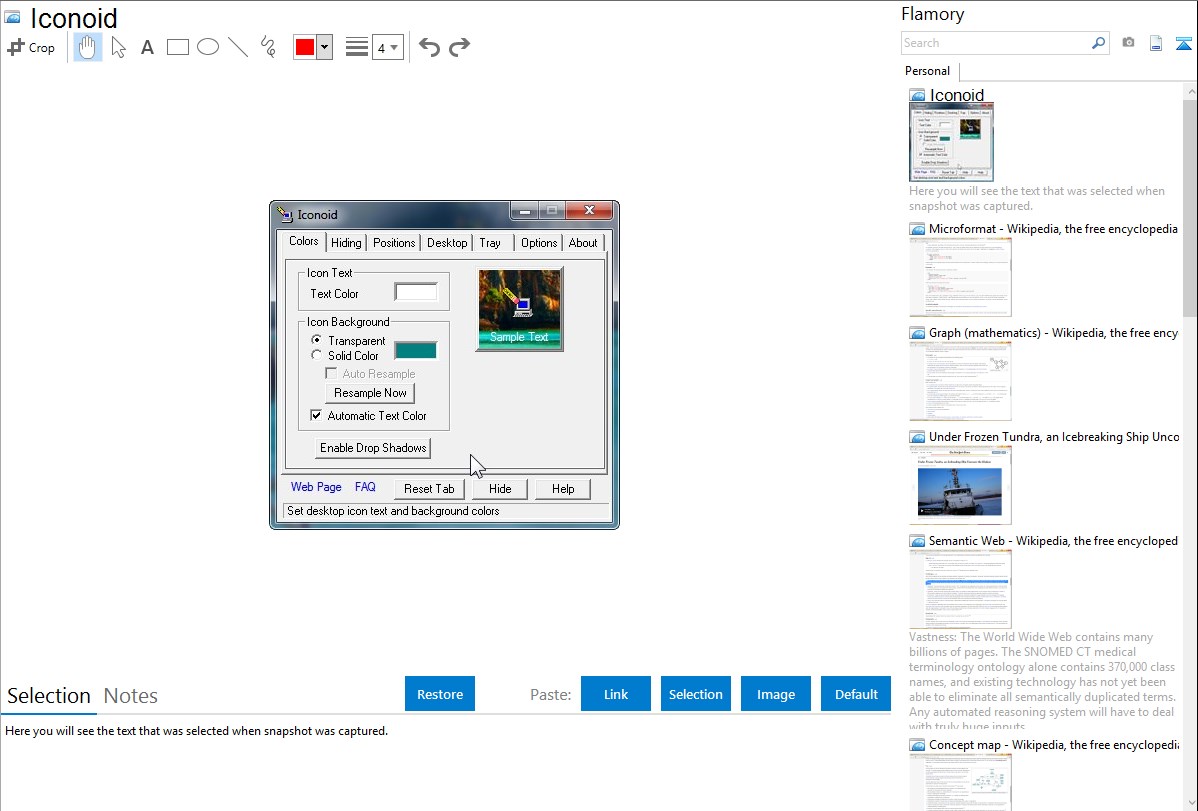
Task: Activate the hand pan tool
Action: [87, 47]
